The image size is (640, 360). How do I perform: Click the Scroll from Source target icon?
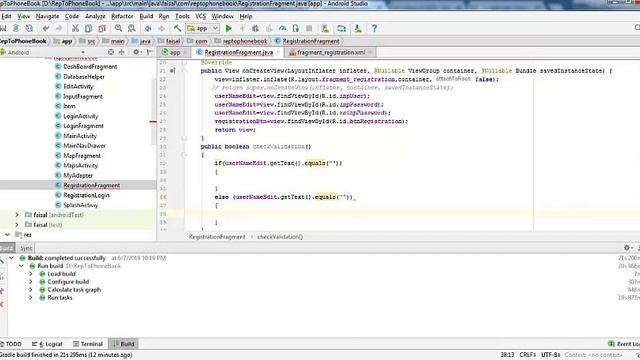[x=111, y=52]
